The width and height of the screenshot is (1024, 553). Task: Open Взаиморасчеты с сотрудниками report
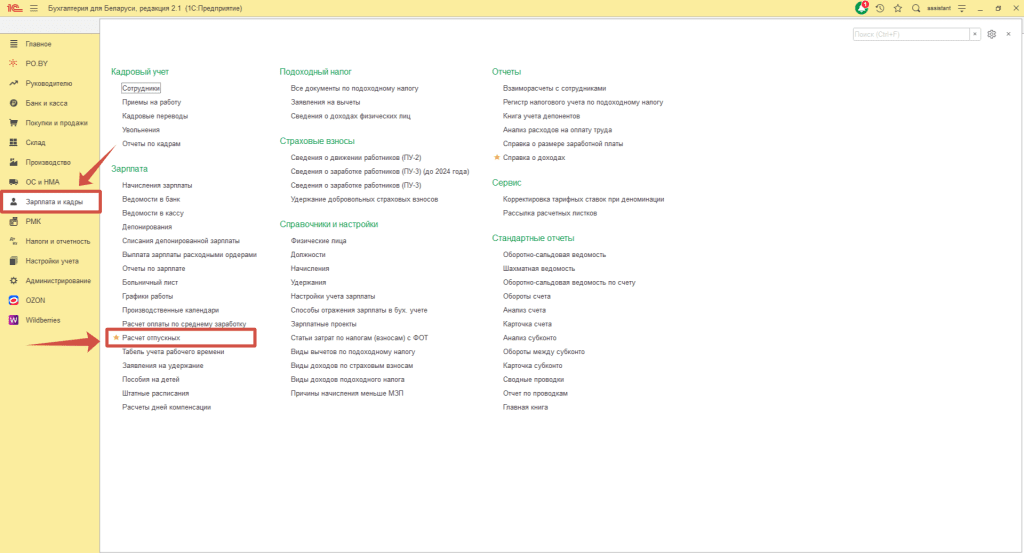(554, 88)
